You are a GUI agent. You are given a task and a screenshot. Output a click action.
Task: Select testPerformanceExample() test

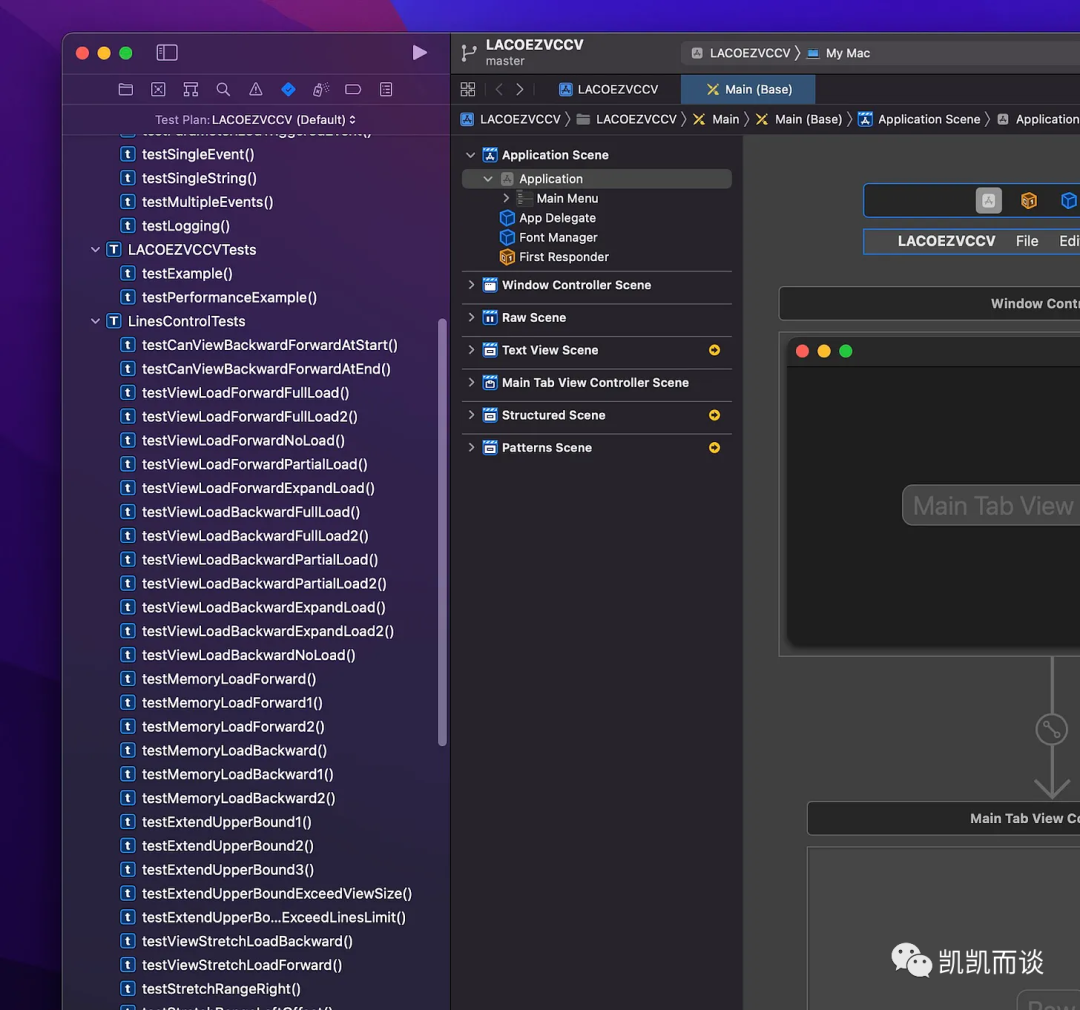click(x=229, y=298)
